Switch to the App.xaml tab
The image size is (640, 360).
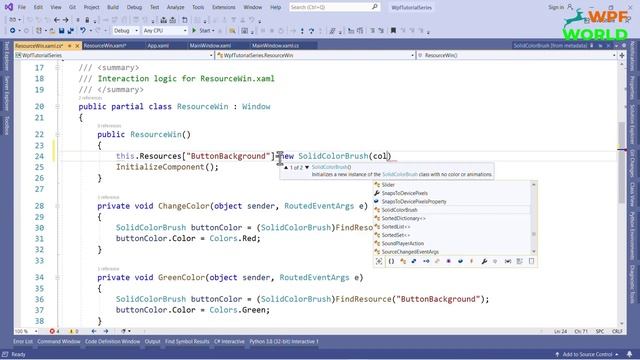[x=158, y=46]
